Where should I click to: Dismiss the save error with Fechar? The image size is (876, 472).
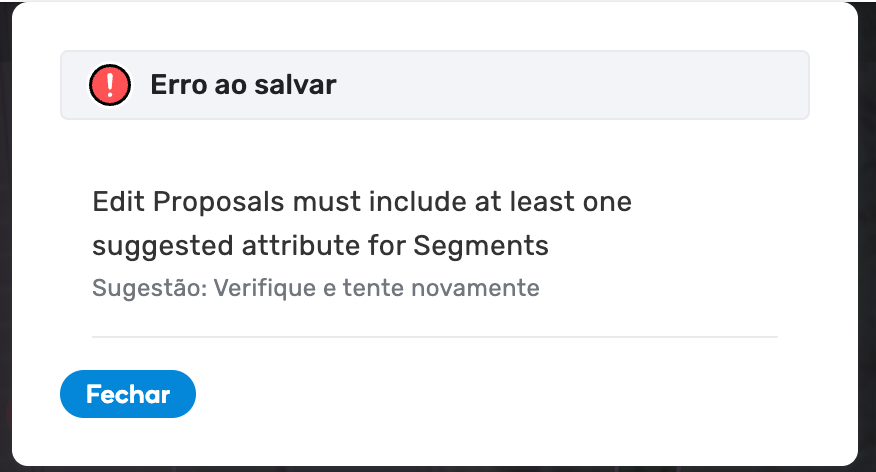click(x=128, y=394)
